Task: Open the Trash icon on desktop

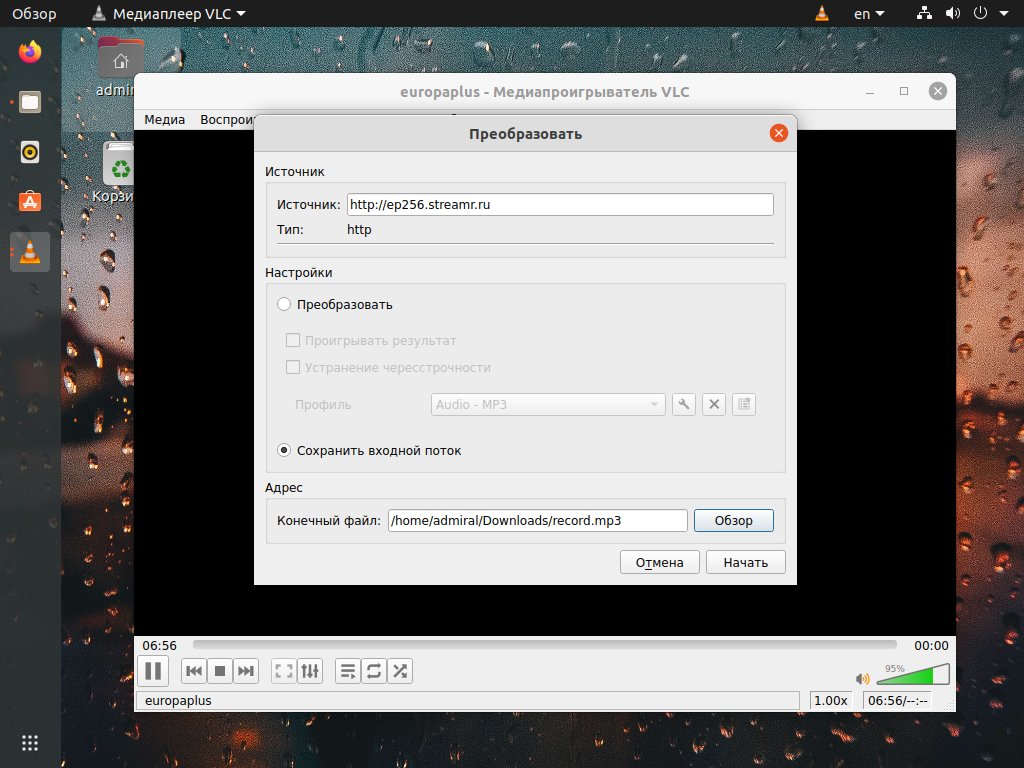Action: (x=118, y=173)
